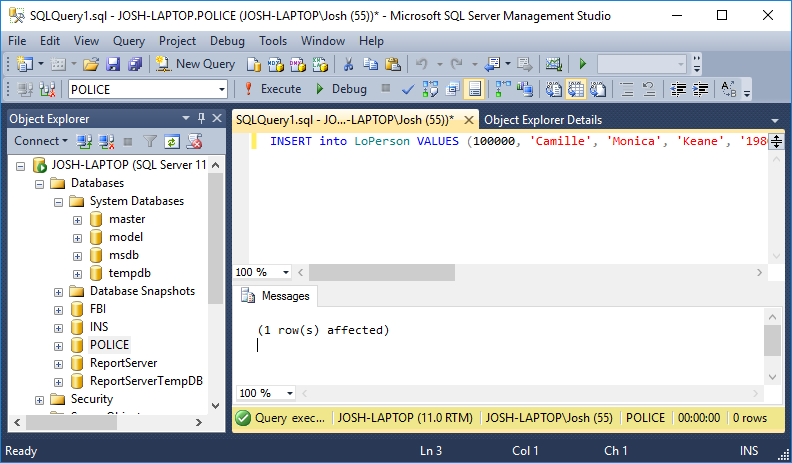Open a Database Engine Query icon
The width and height of the screenshot is (792, 463).
[254, 64]
